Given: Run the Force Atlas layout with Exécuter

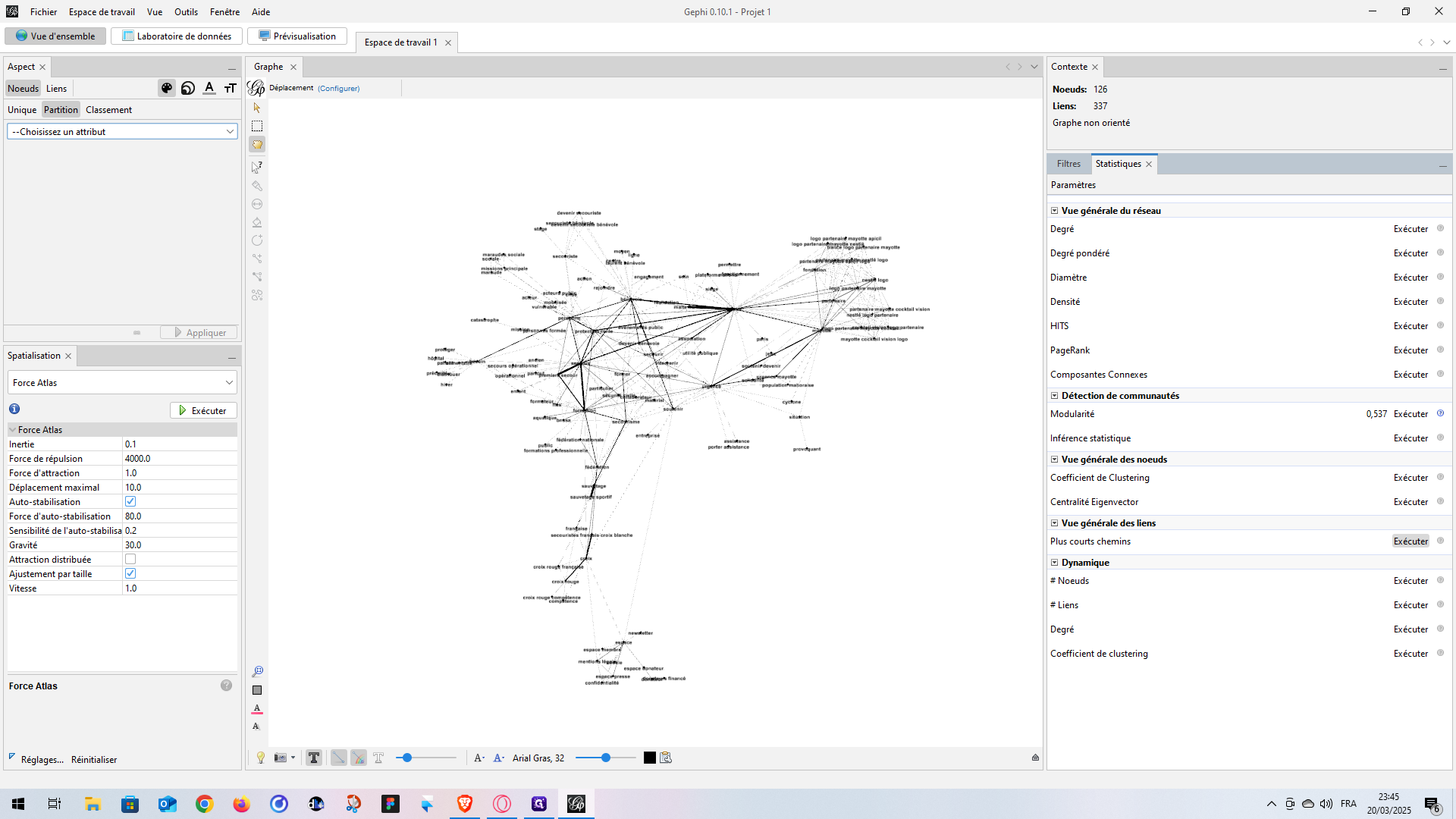Looking at the screenshot, I should (203, 410).
